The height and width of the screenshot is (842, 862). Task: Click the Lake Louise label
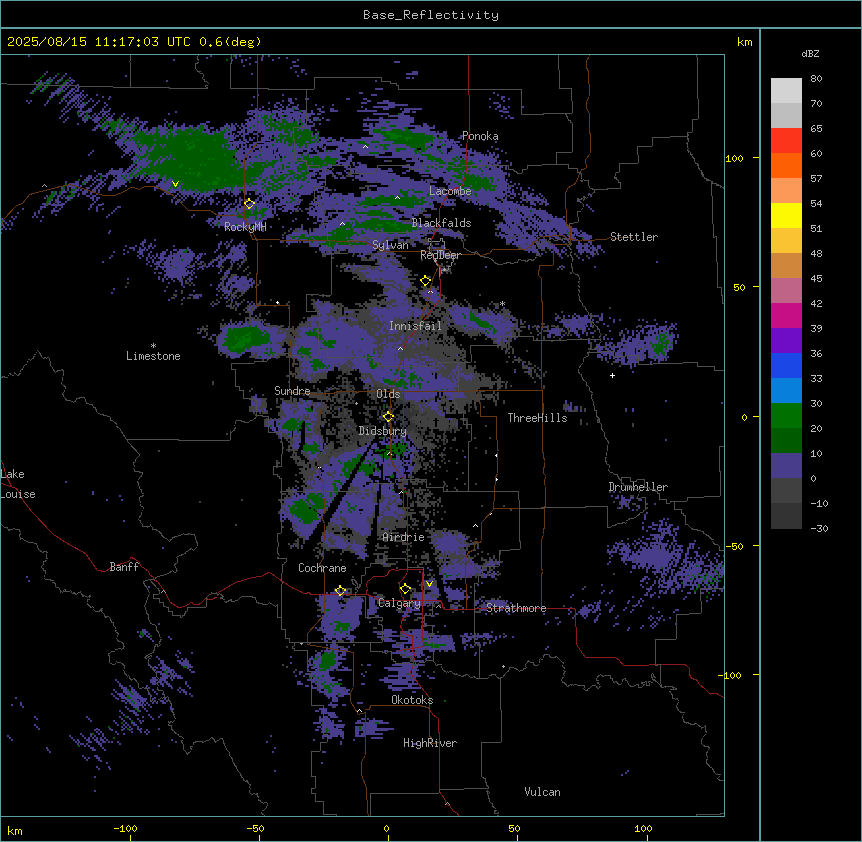(18, 484)
